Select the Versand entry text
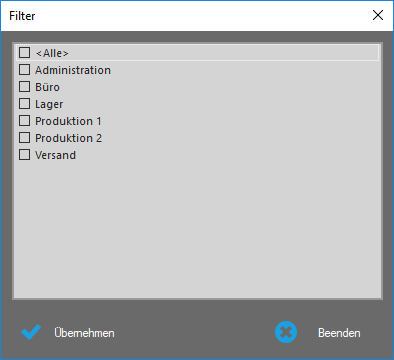394x360 pixels. click(x=56, y=155)
